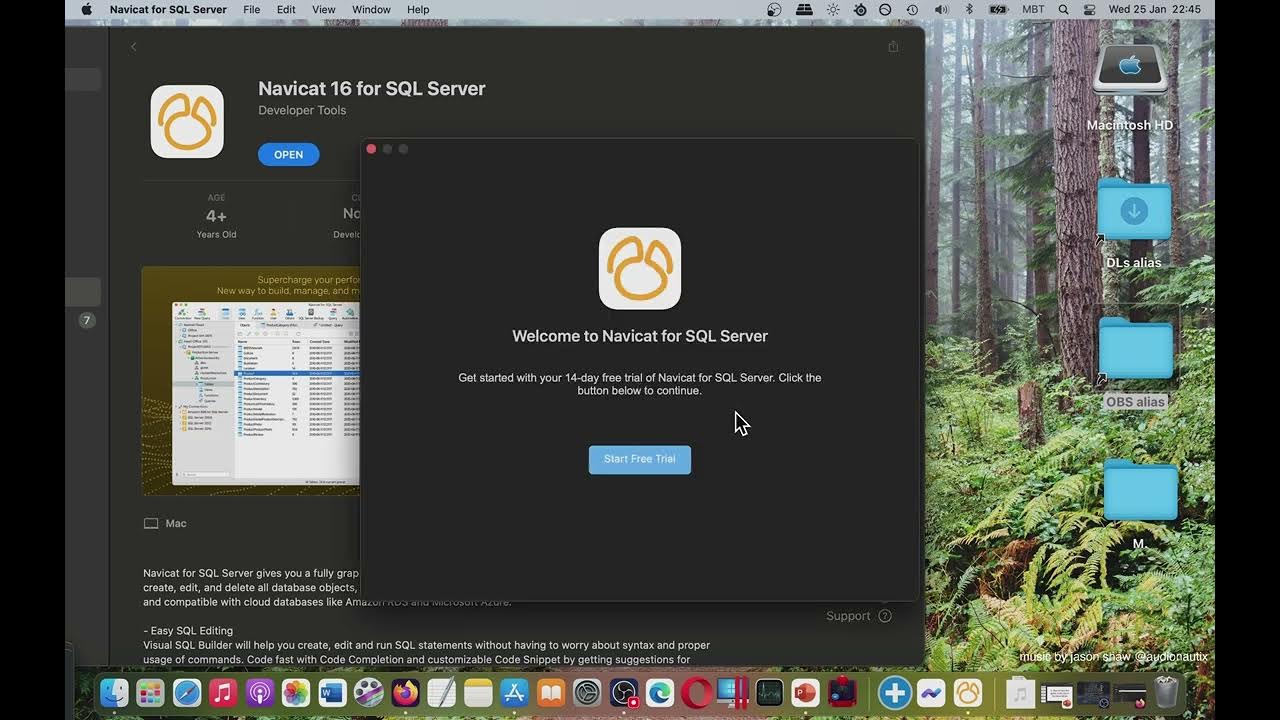Viewport: 1280px width, 720px height.
Task: Click the Easy SQL Editing heading text
Action: click(188, 631)
